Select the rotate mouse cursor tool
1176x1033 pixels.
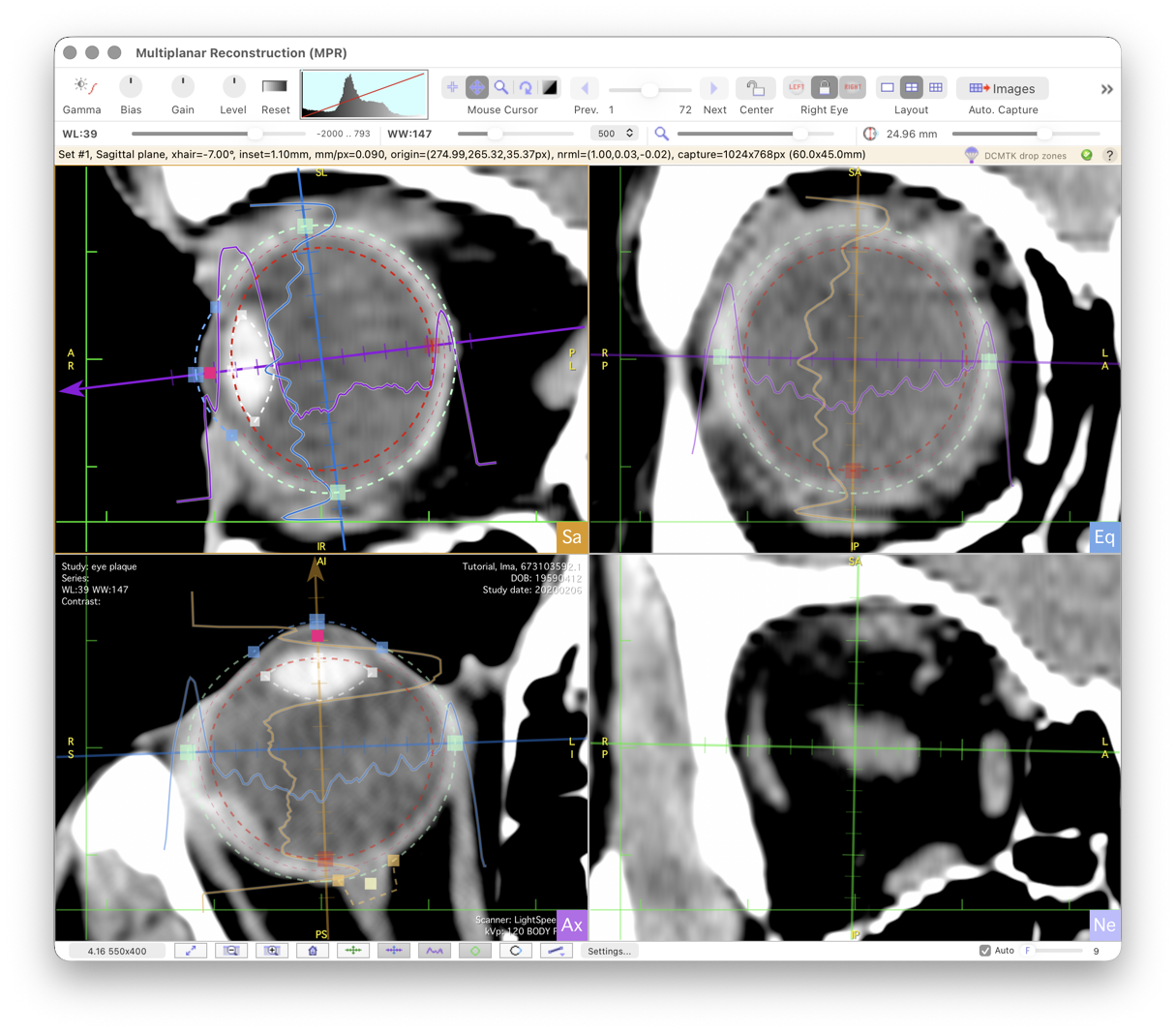[x=526, y=88]
